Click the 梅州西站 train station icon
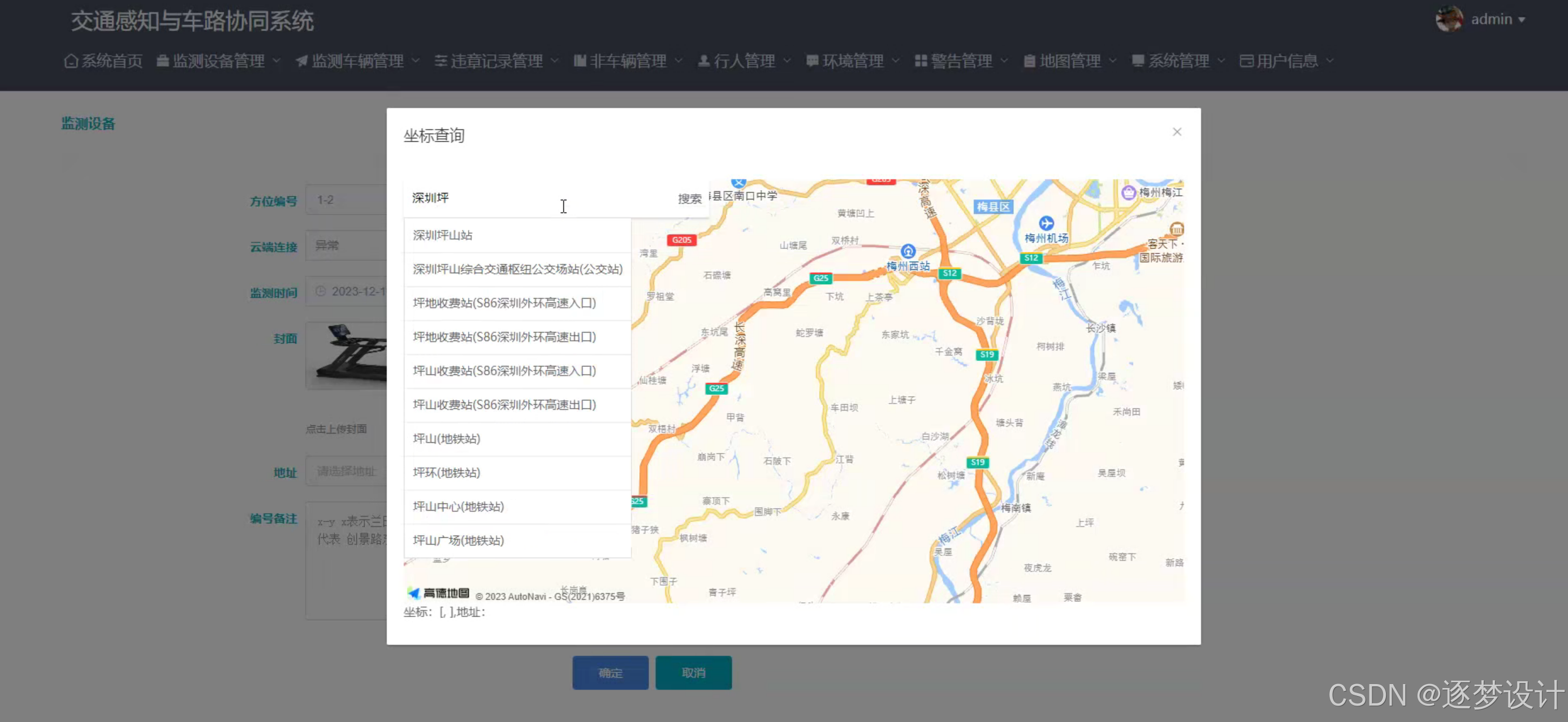The height and width of the screenshot is (722, 1568). click(x=908, y=252)
